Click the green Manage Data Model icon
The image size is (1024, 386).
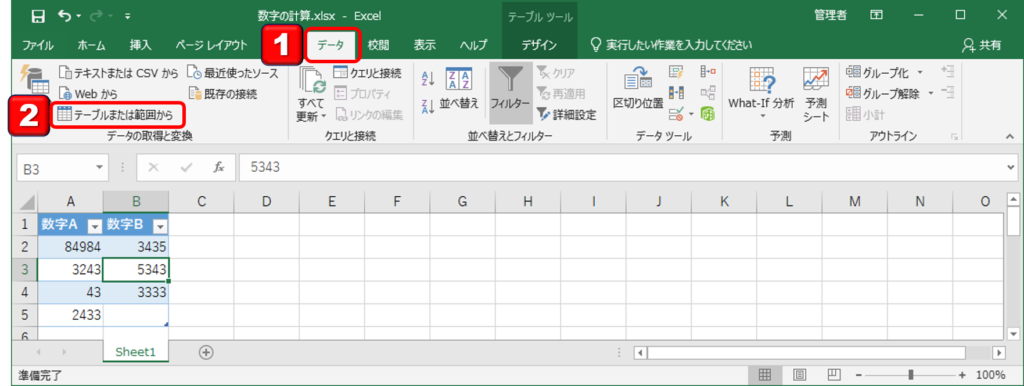pos(707,115)
